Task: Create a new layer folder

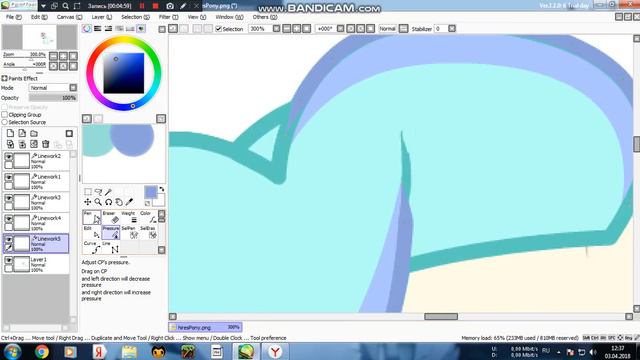Action: coord(34,133)
